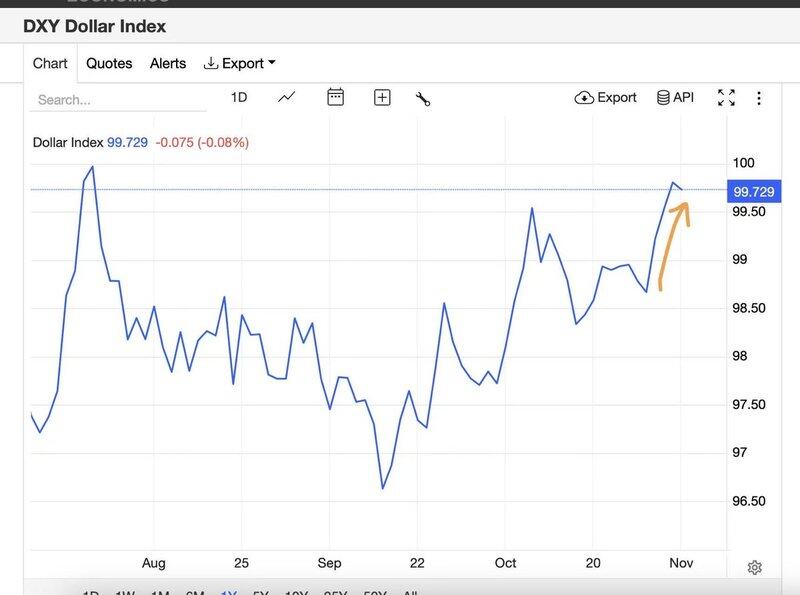Click the blue 99.729 price tag
This screenshot has height=595, width=800.
tap(753, 191)
